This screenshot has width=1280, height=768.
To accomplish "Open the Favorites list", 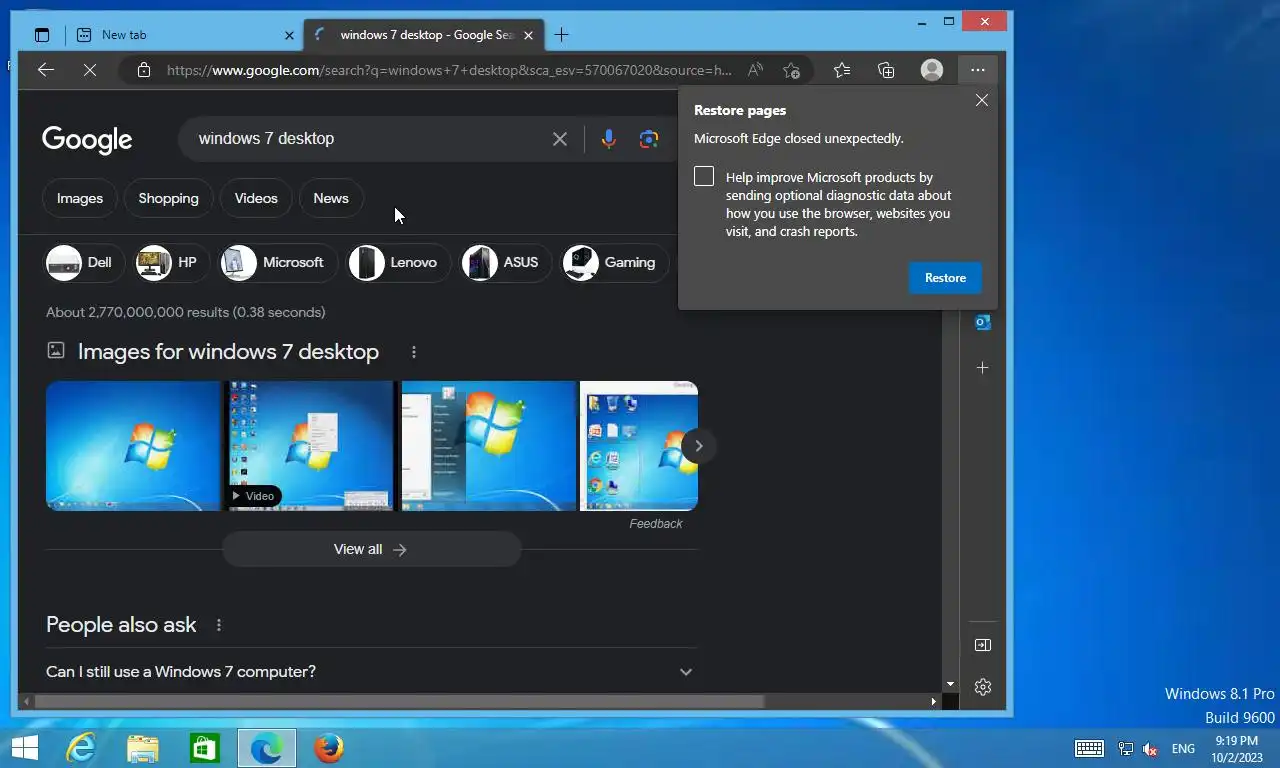I will 842,70.
